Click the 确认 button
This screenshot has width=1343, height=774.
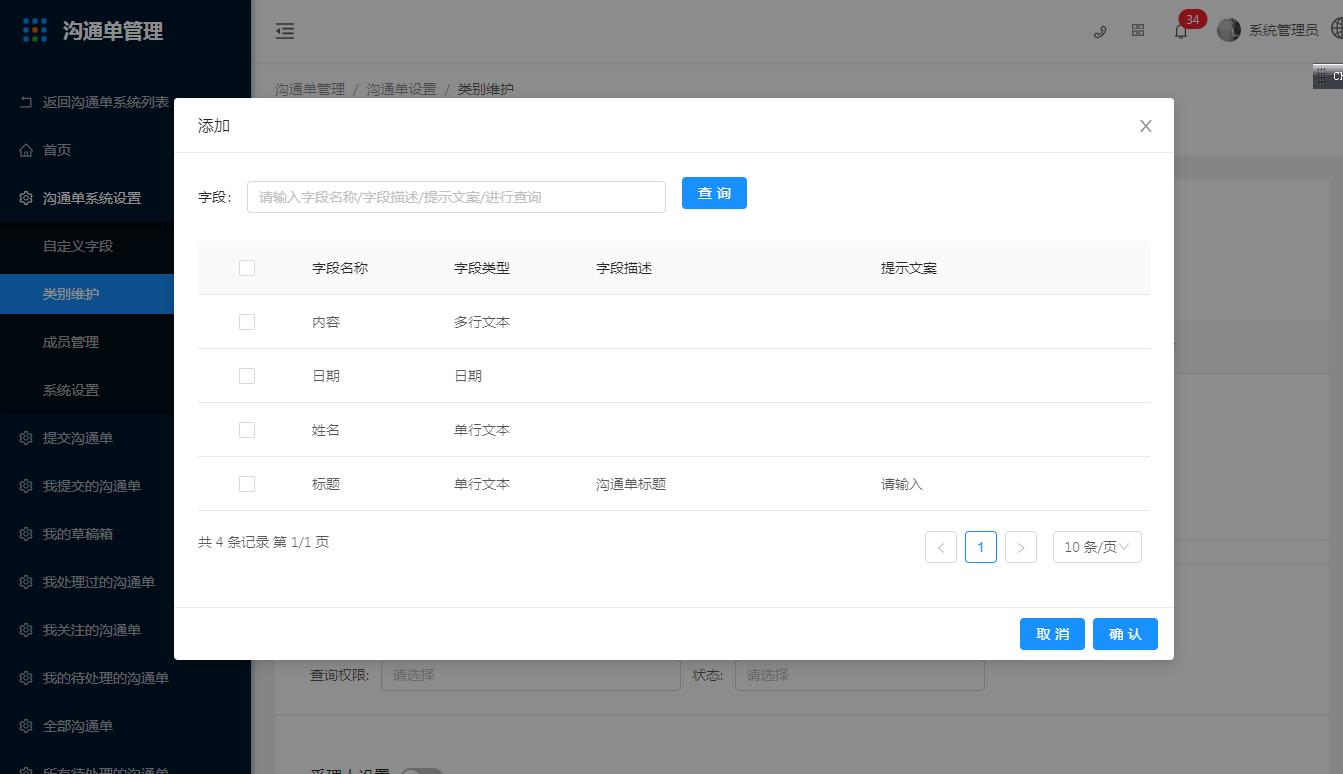coord(1125,634)
